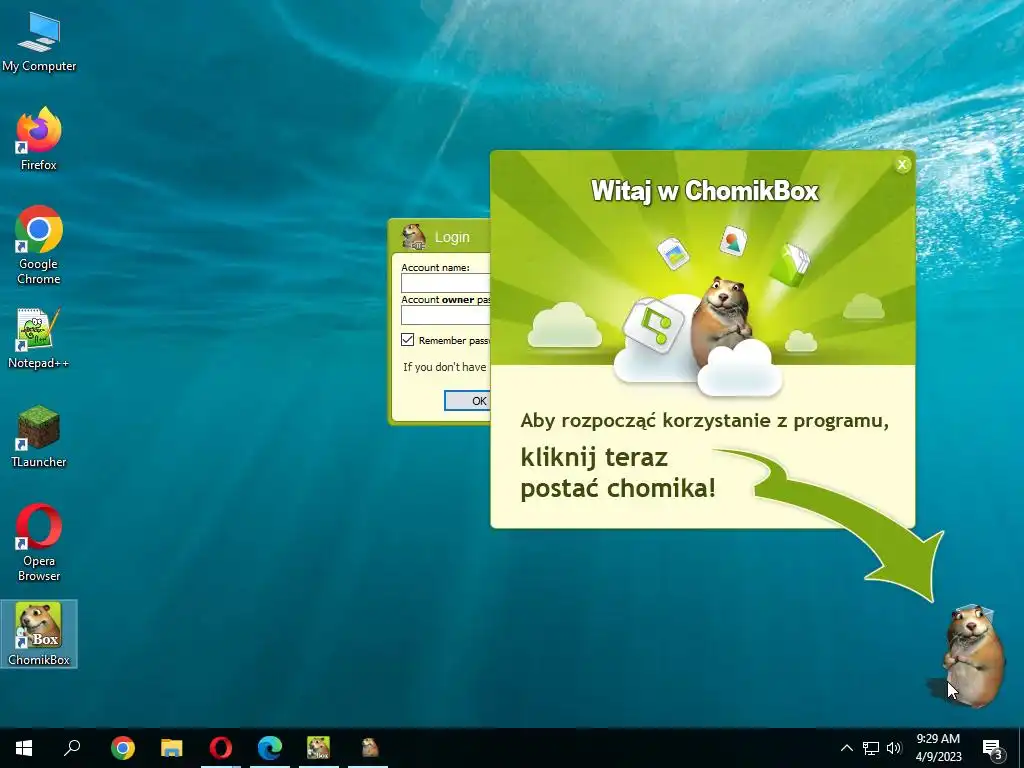The image size is (1024, 768).
Task: Close the Witaj w ChomikBox popup
Action: point(902,165)
